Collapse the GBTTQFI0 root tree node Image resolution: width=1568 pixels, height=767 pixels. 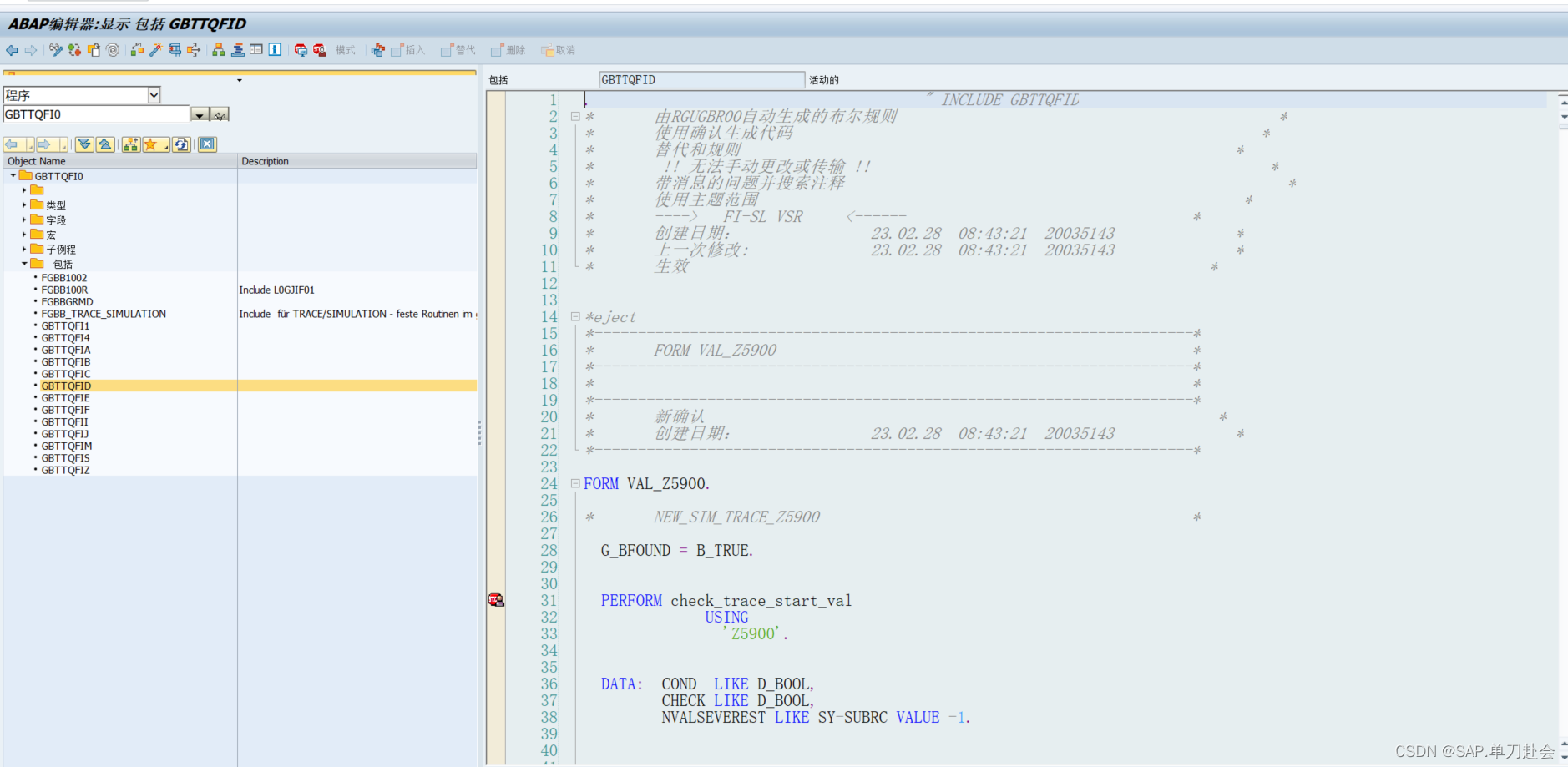(13, 176)
